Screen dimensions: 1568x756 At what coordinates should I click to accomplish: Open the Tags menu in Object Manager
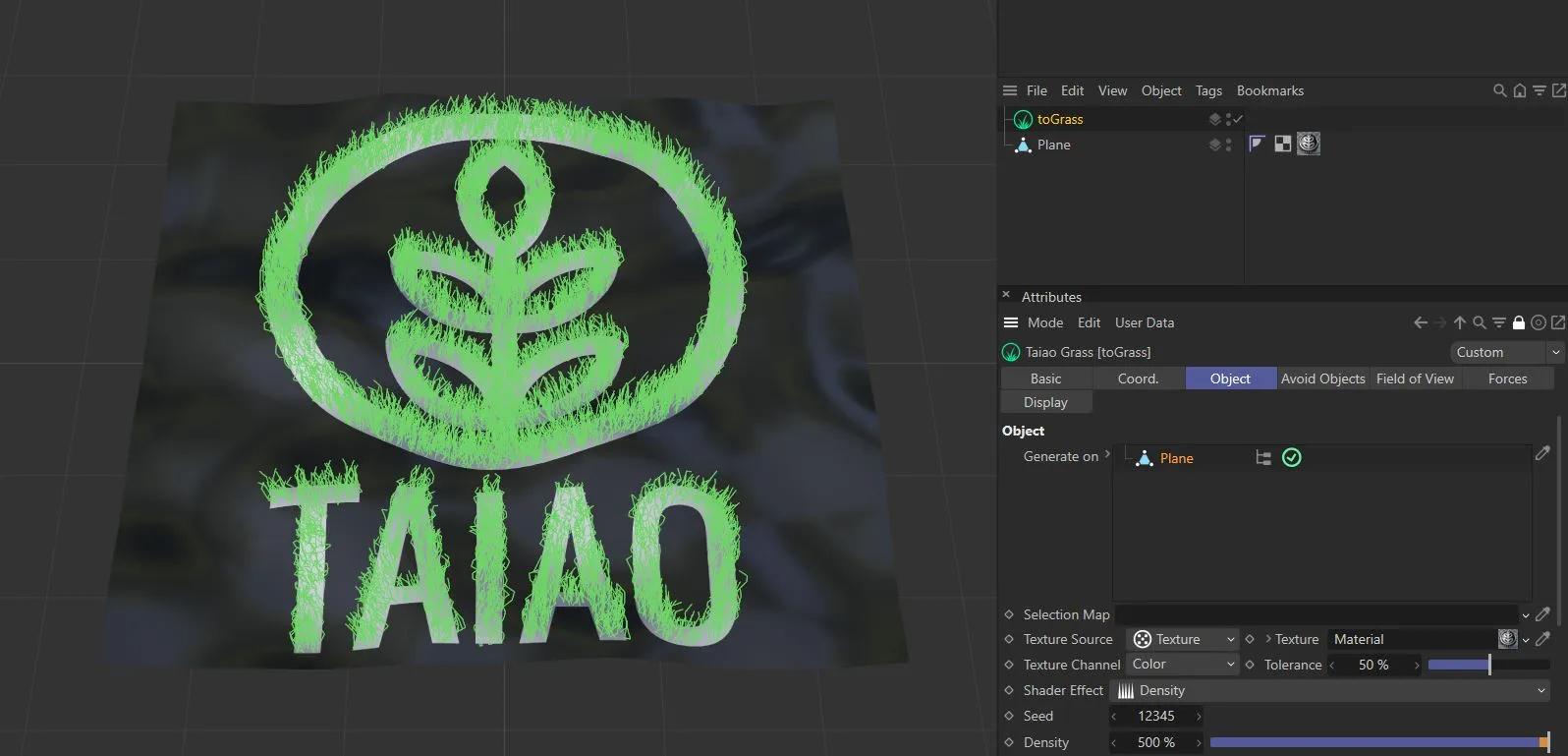1208,90
